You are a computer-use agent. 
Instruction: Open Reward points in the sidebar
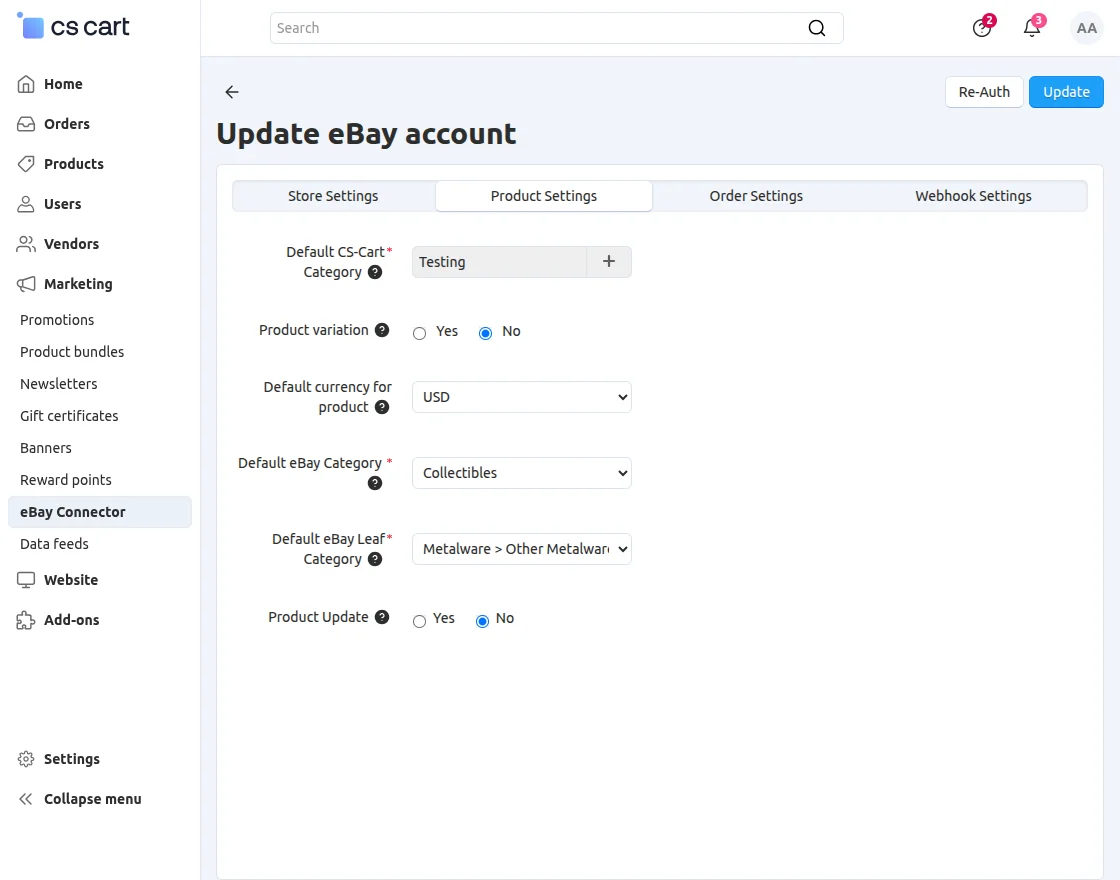66,480
